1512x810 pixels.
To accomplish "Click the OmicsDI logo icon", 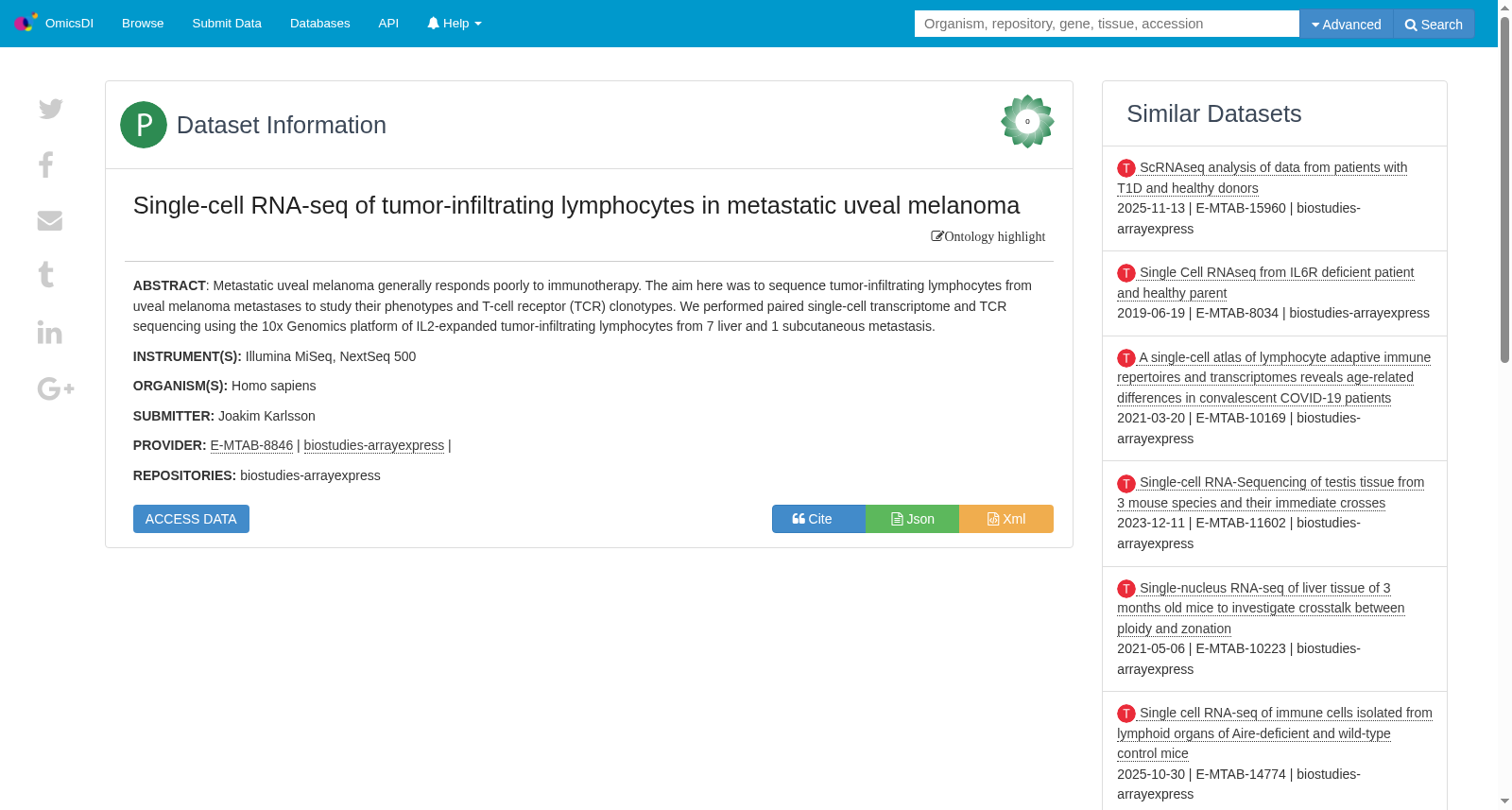I will 26,22.
